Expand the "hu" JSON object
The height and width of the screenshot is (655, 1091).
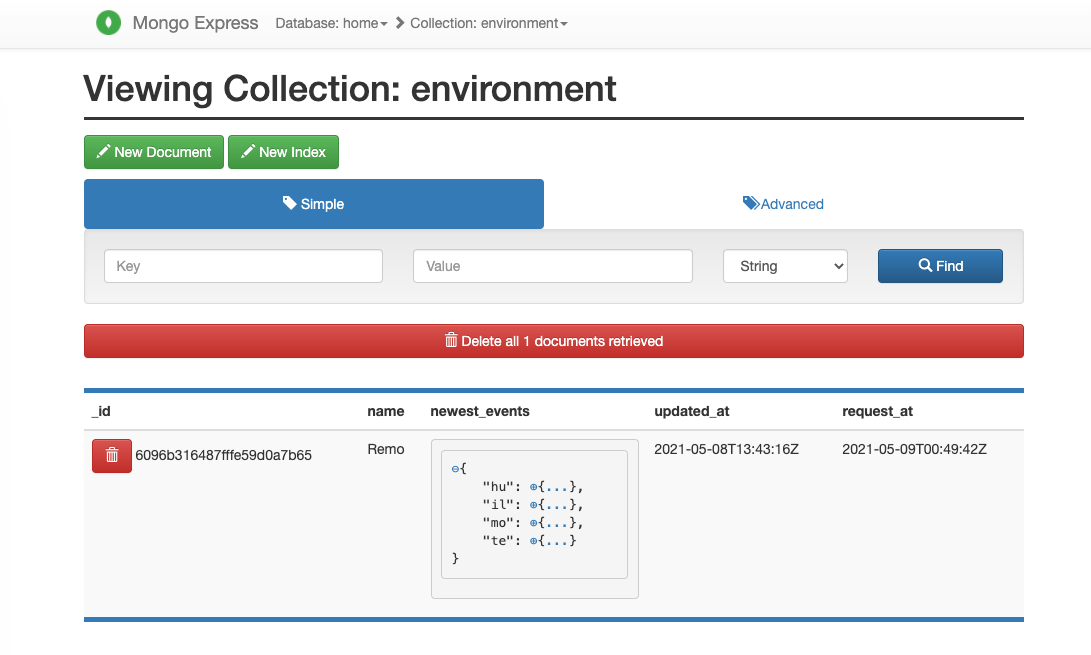click(534, 487)
